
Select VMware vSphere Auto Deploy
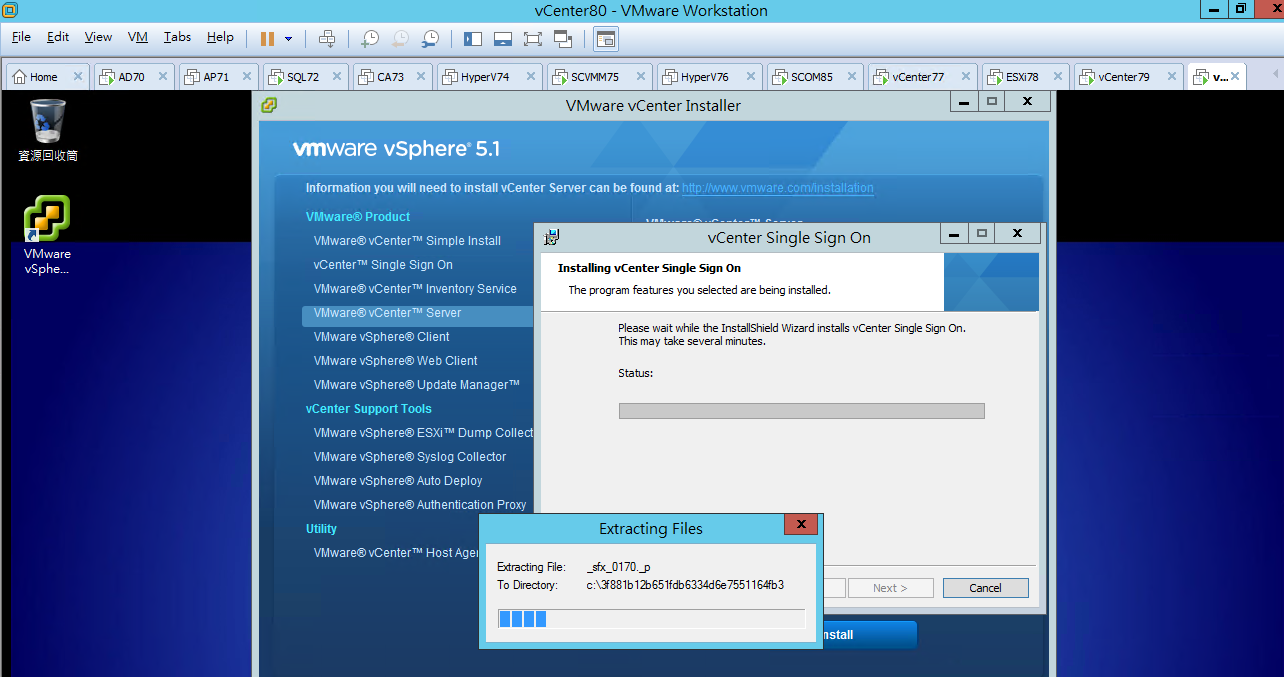click(398, 481)
